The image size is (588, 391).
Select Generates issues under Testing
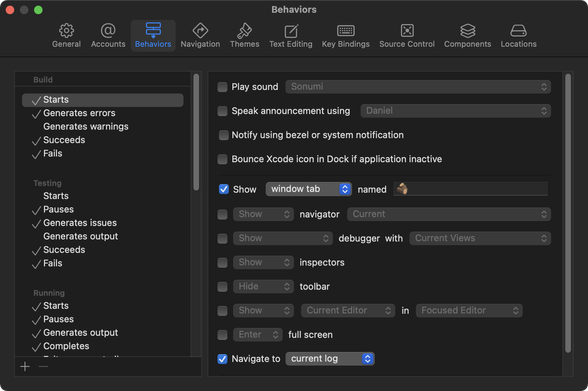[80, 223]
